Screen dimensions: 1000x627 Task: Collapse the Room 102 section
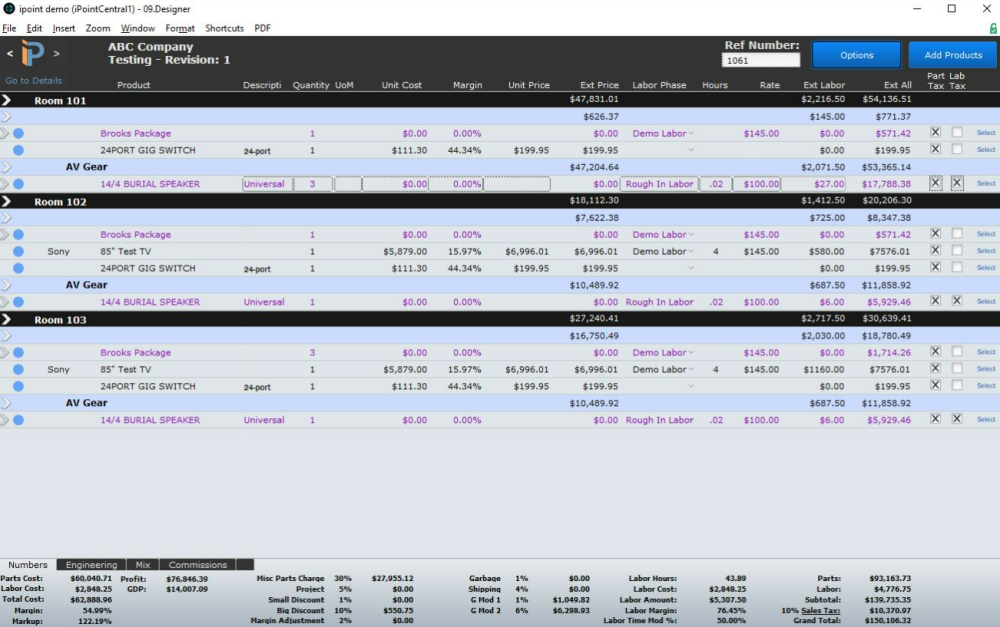point(6,202)
